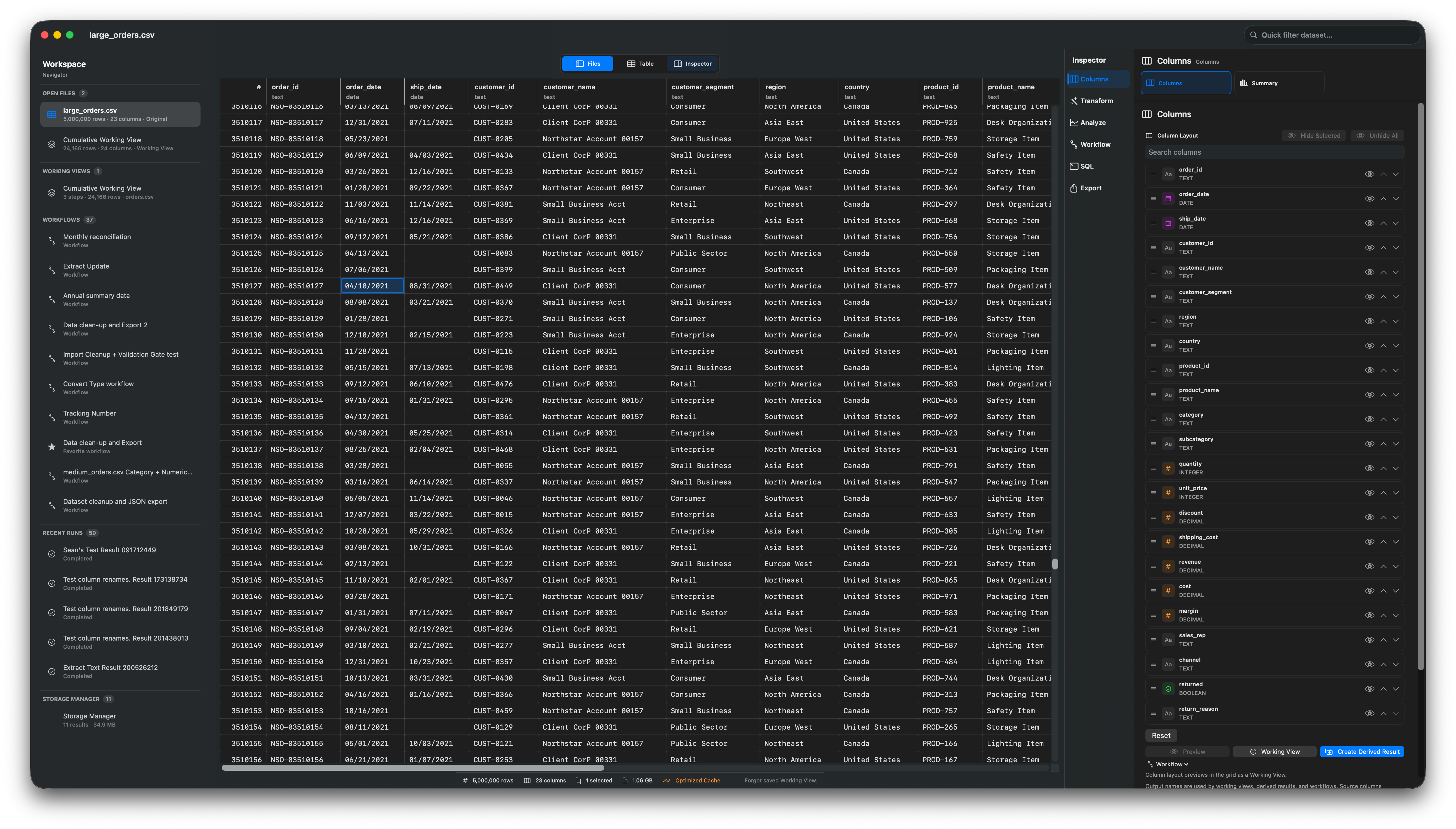Click the search magnifier icon in quick filter
The image size is (1456, 829).
[x=1253, y=35]
